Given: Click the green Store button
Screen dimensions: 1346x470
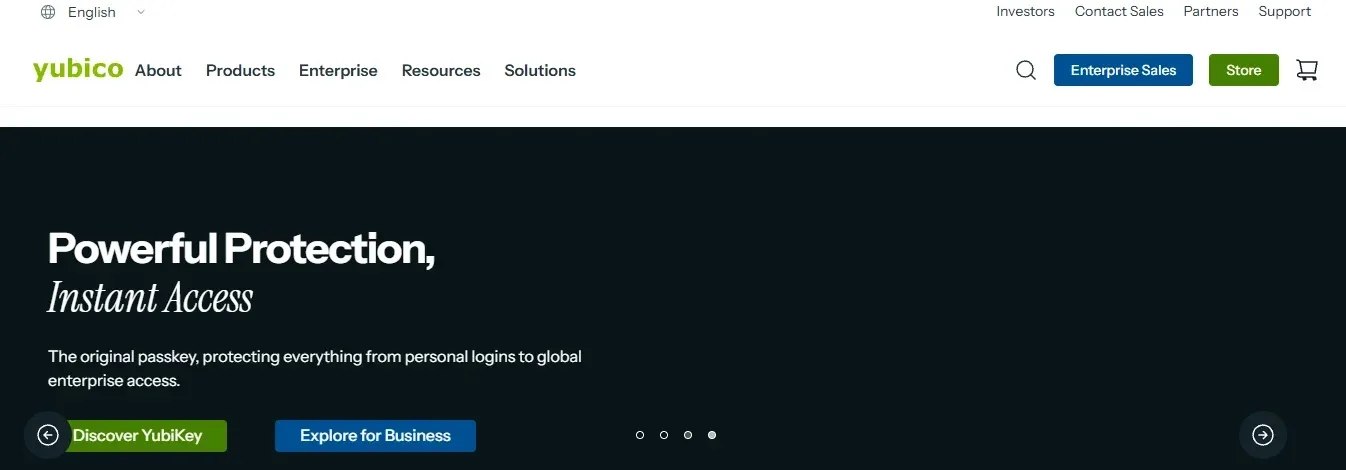Looking at the screenshot, I should point(1243,70).
